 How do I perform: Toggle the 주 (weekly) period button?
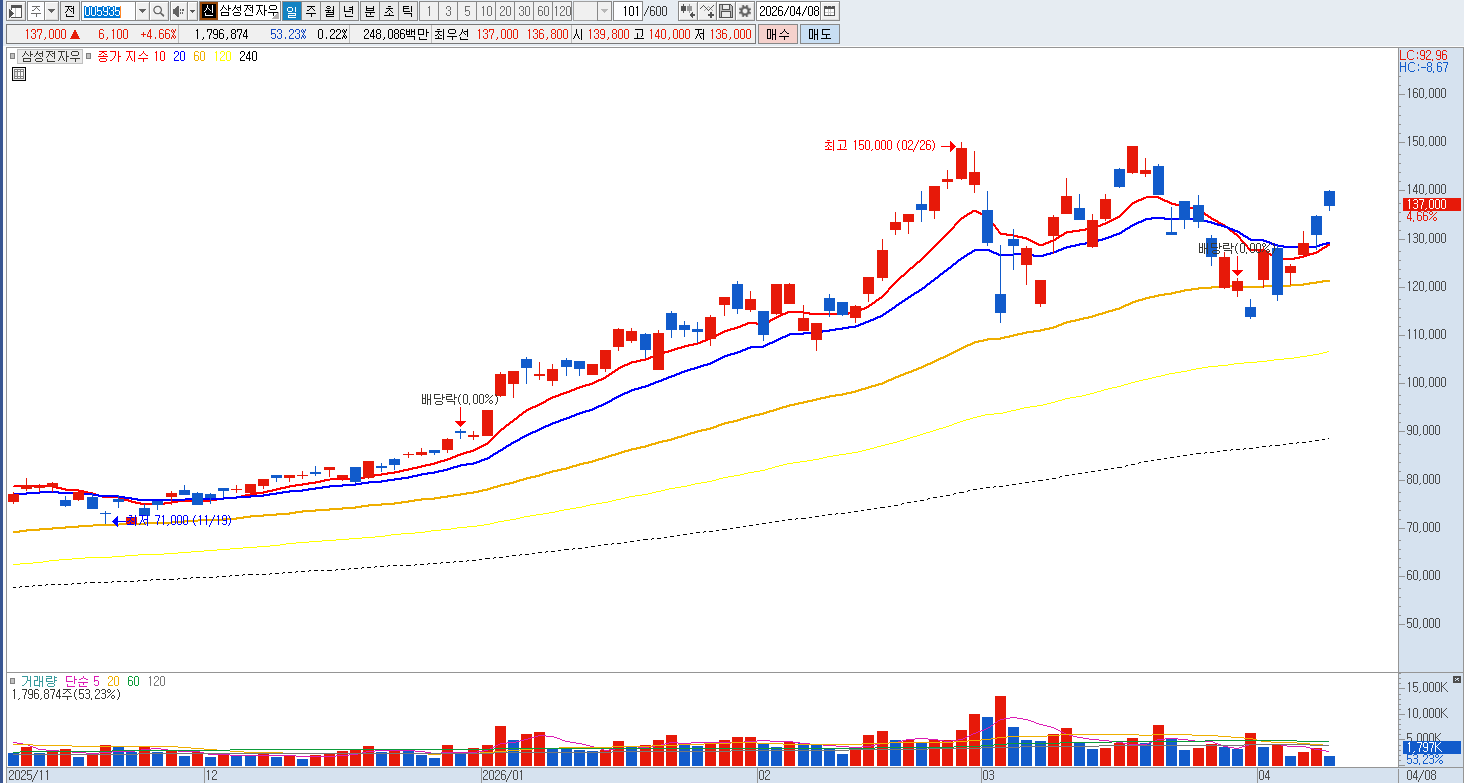point(311,11)
